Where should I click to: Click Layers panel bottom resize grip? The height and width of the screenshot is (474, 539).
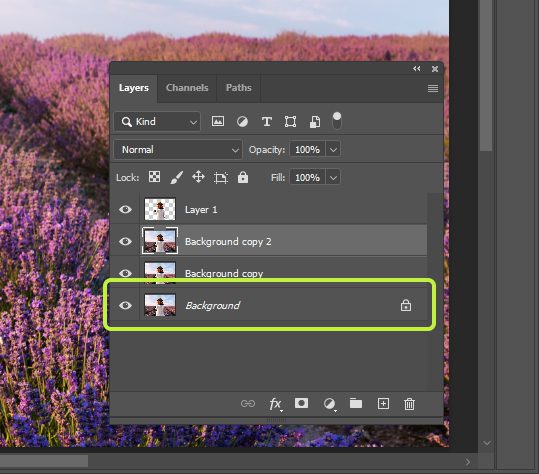pos(276,420)
